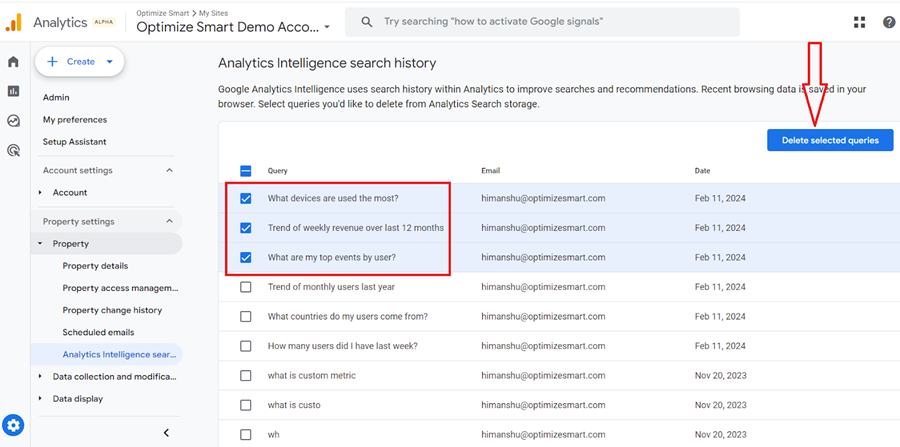The width and height of the screenshot is (900, 447).
Task: Click the search input field
Action: (x=542, y=22)
